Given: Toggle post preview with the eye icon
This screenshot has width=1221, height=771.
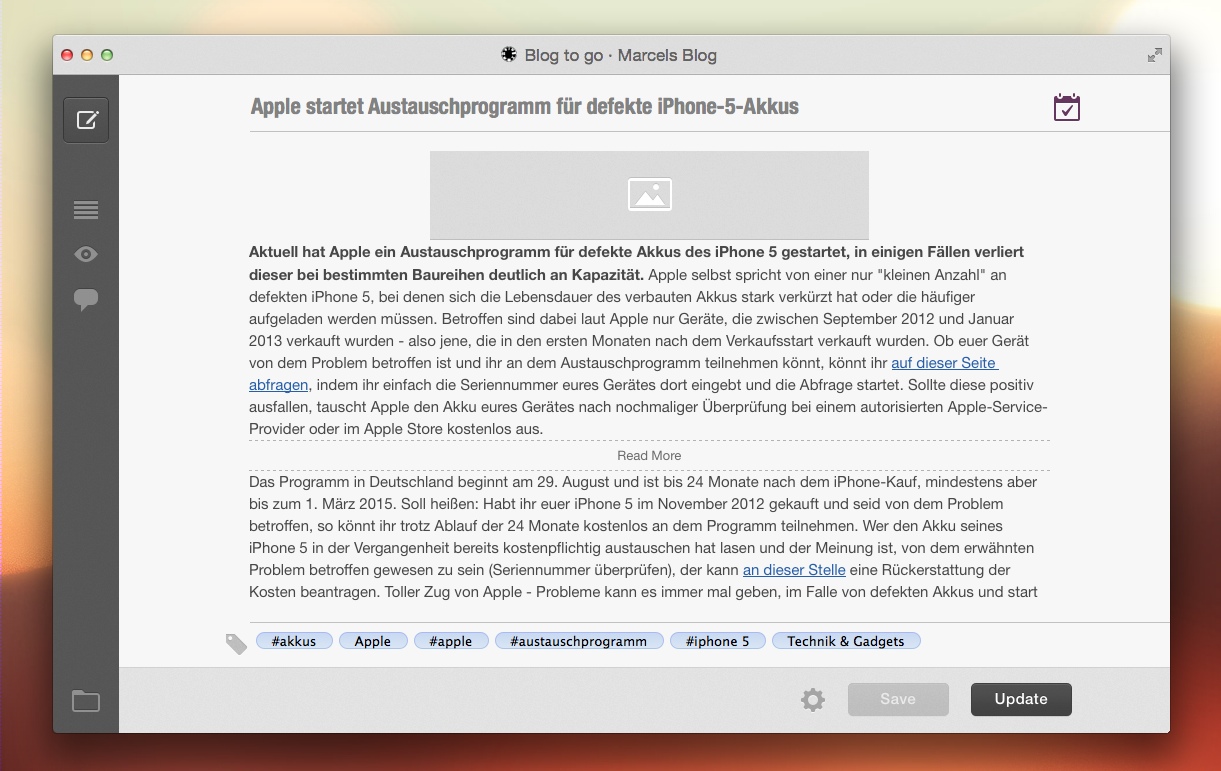Looking at the screenshot, I should click(86, 254).
